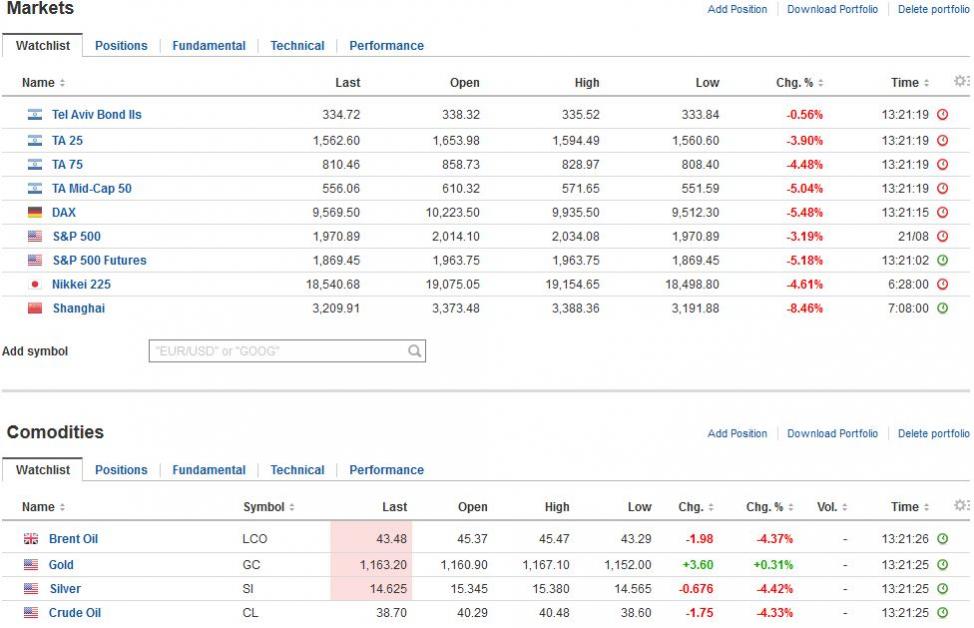Sort Comodities table by Symbol column
This screenshot has height=628, width=974.
(268, 507)
